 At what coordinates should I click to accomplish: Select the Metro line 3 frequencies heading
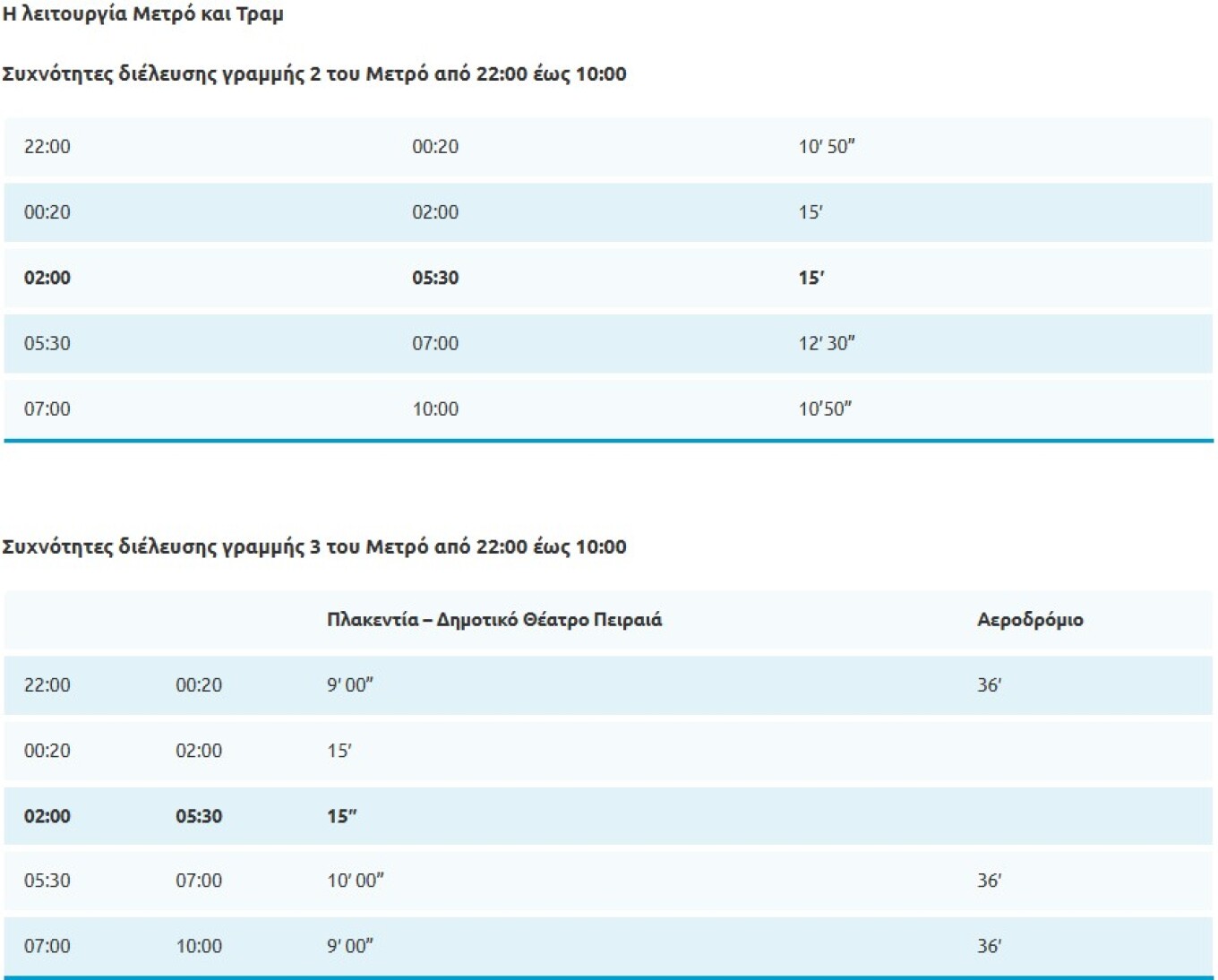tap(314, 546)
